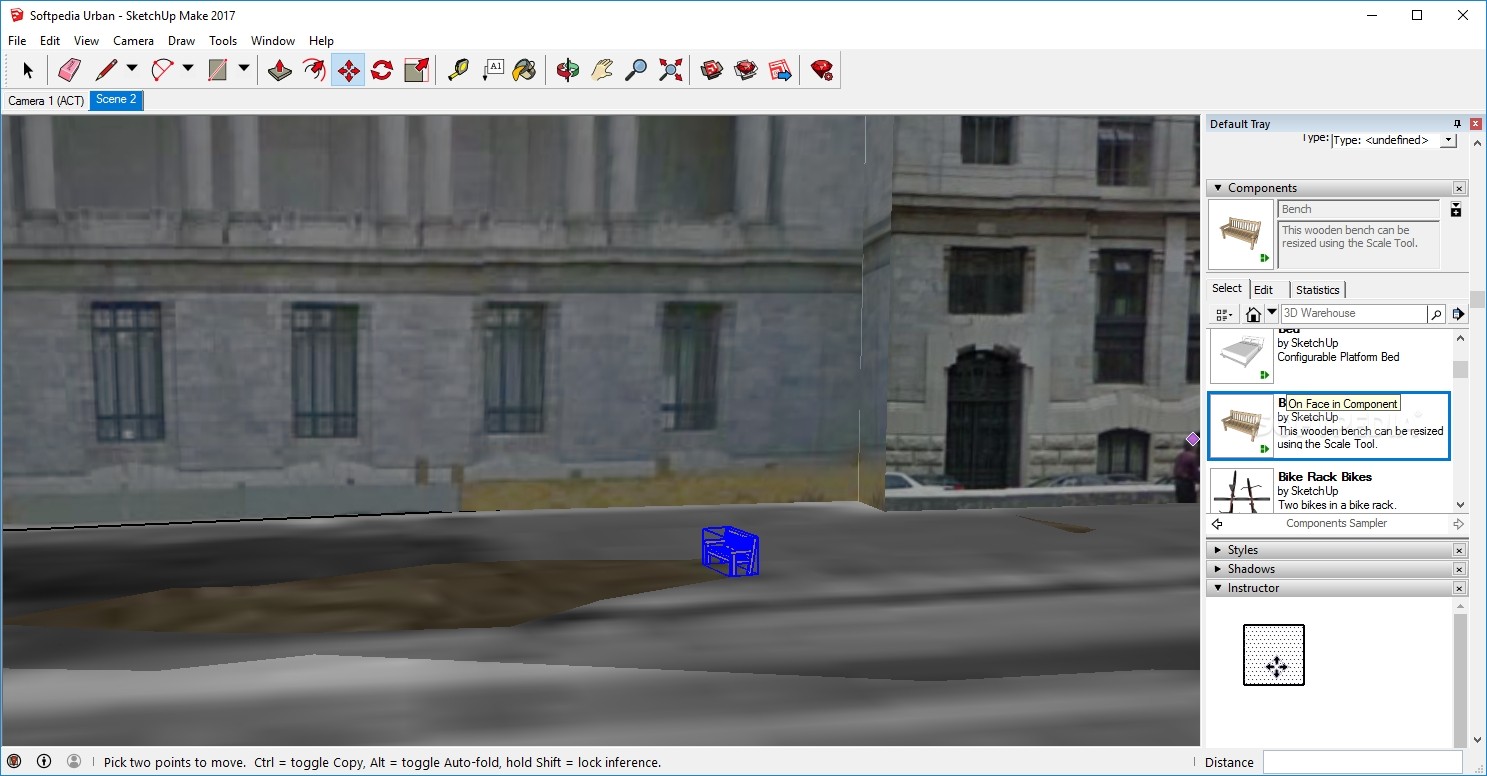Open the Tools menu
Image resolution: width=1487 pixels, height=776 pixels.
[x=223, y=41]
